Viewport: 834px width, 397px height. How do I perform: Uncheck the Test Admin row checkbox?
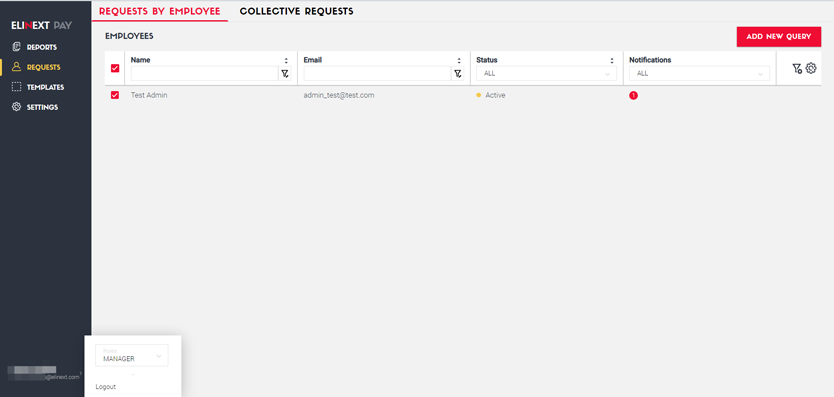[x=115, y=95]
